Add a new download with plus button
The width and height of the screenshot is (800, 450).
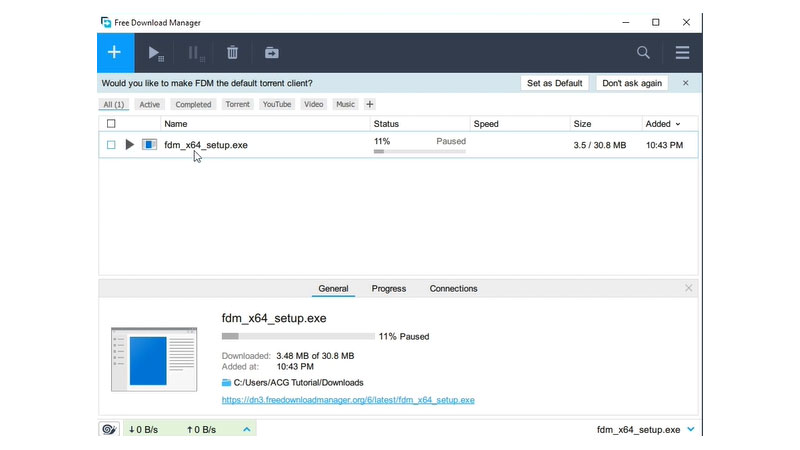click(x=115, y=53)
